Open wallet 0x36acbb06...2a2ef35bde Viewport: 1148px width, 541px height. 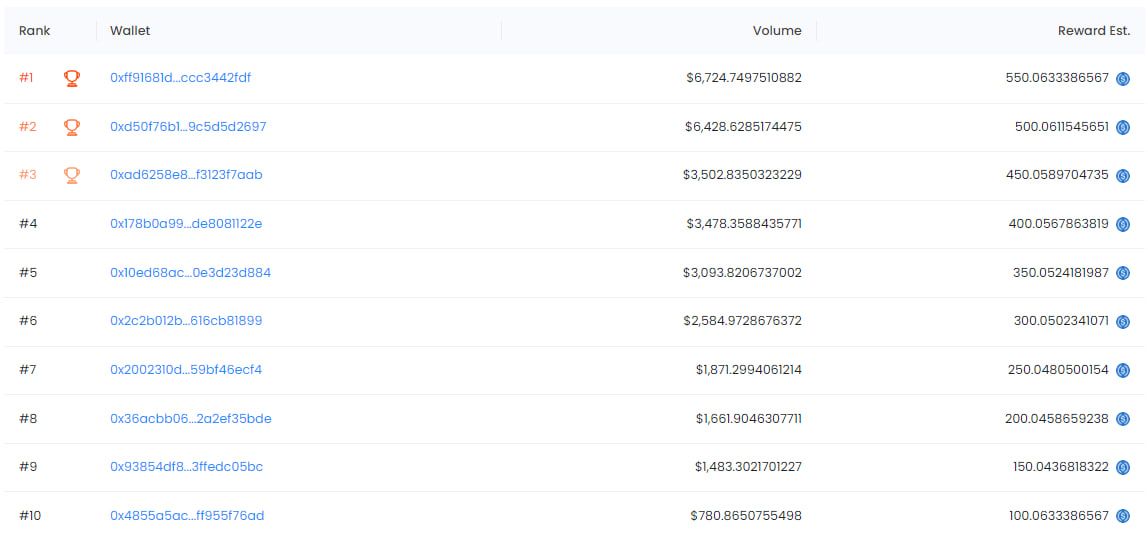tap(190, 418)
